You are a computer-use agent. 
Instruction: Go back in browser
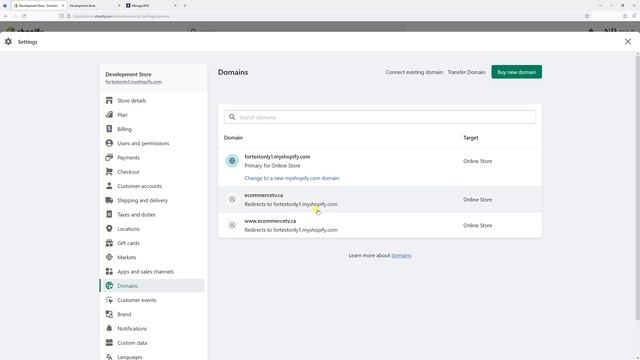pos(6,16)
